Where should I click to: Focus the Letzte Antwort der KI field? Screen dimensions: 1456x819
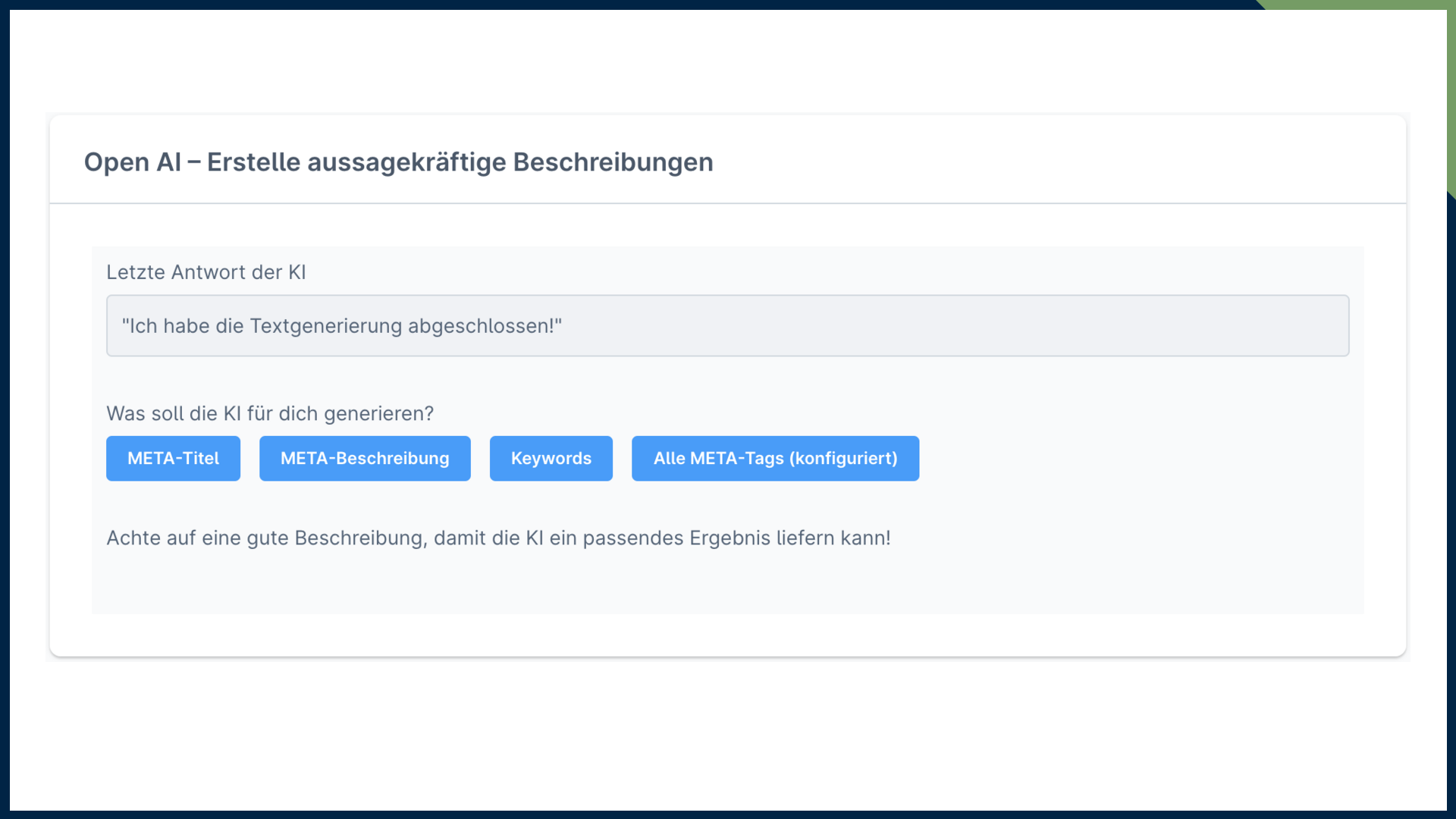(x=726, y=325)
